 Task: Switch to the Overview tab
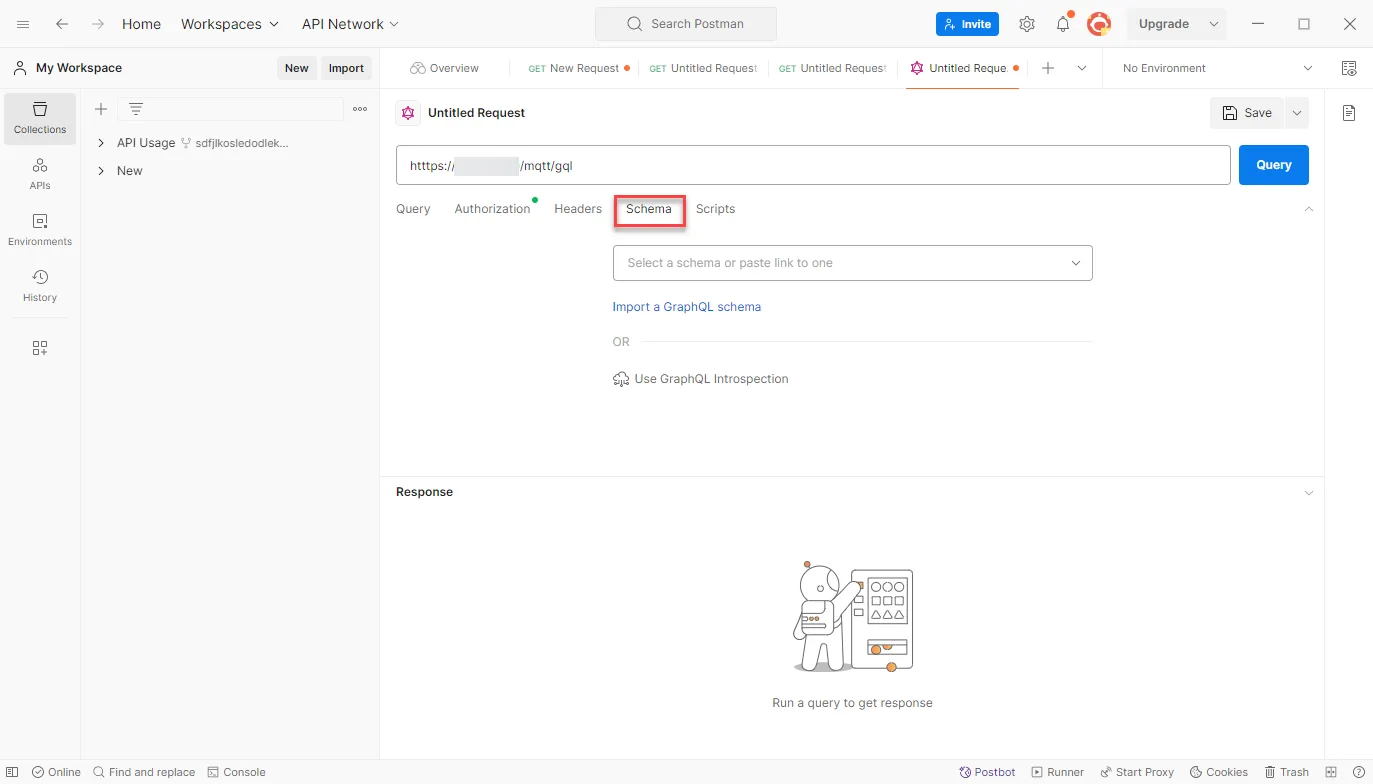444,68
